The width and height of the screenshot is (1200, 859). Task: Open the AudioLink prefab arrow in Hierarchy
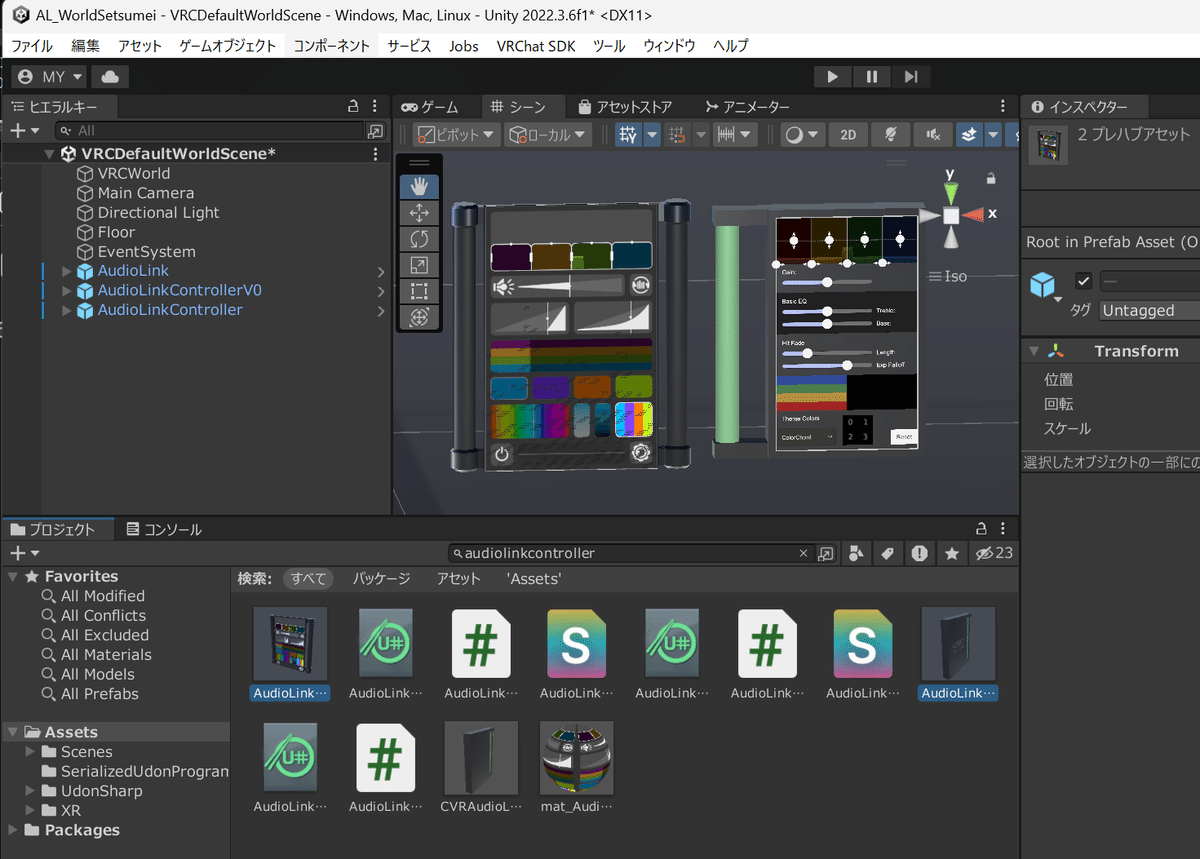(x=381, y=272)
